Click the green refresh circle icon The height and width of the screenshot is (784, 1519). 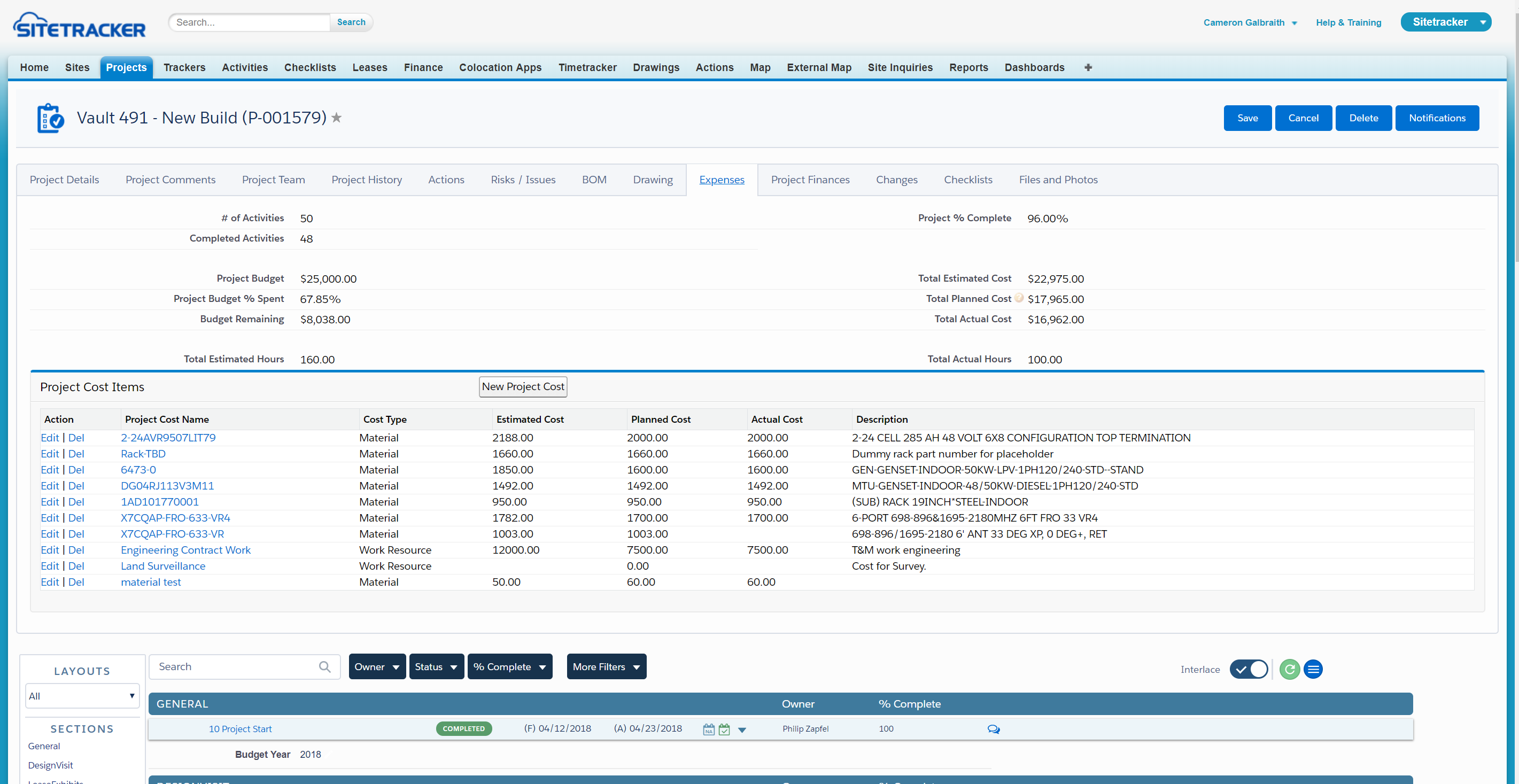pyautogui.click(x=1289, y=669)
